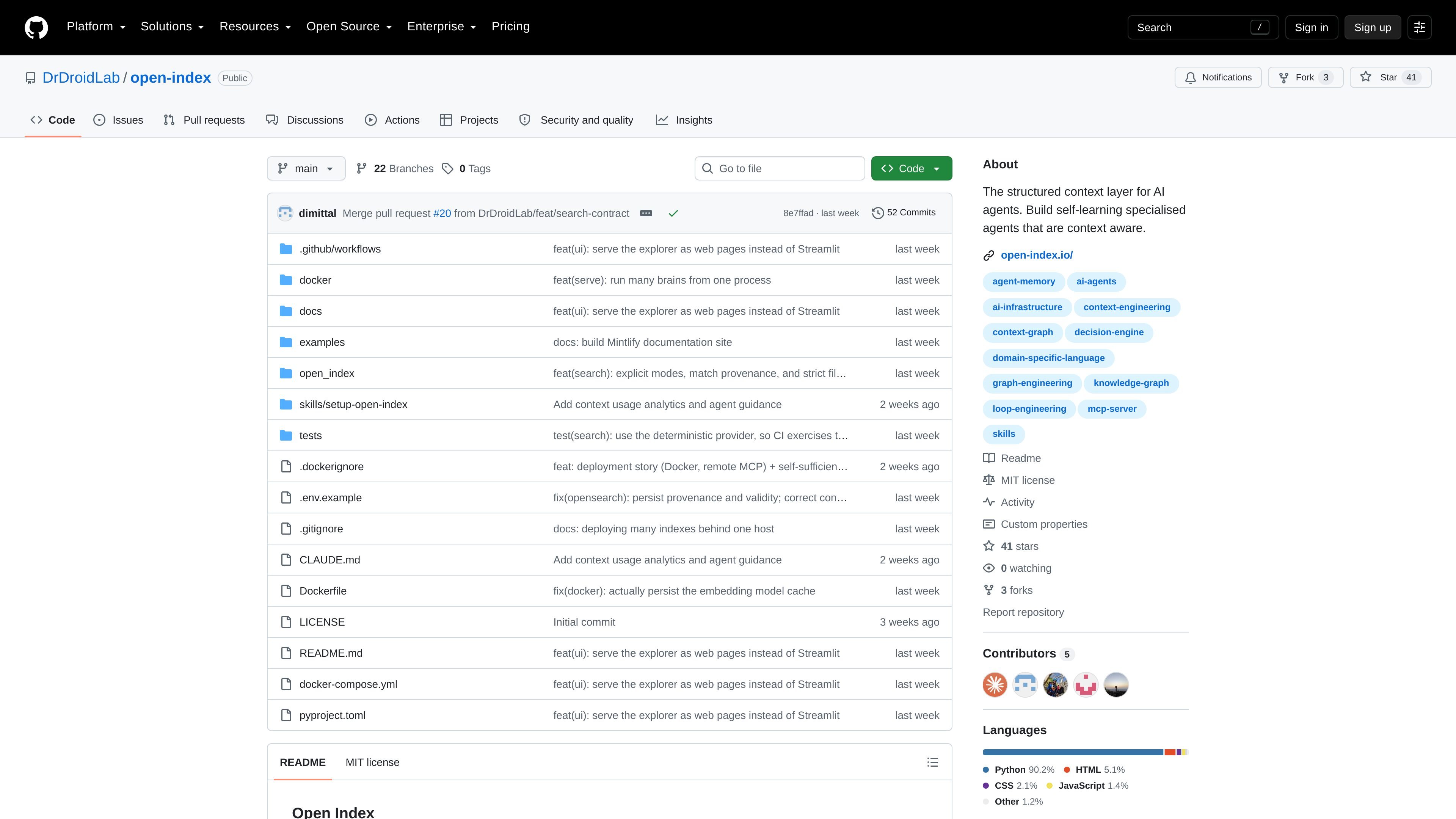
Task: Click the scale icon next to MIT license
Action: tap(988, 480)
